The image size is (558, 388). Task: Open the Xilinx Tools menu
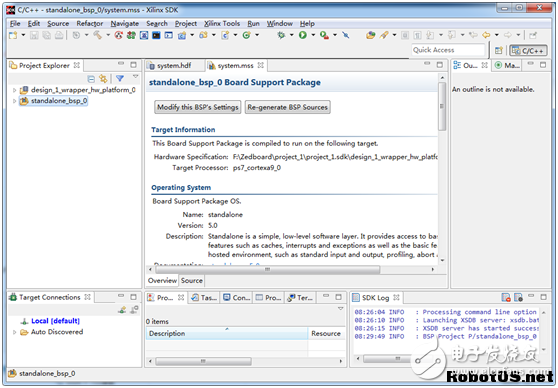(x=222, y=23)
